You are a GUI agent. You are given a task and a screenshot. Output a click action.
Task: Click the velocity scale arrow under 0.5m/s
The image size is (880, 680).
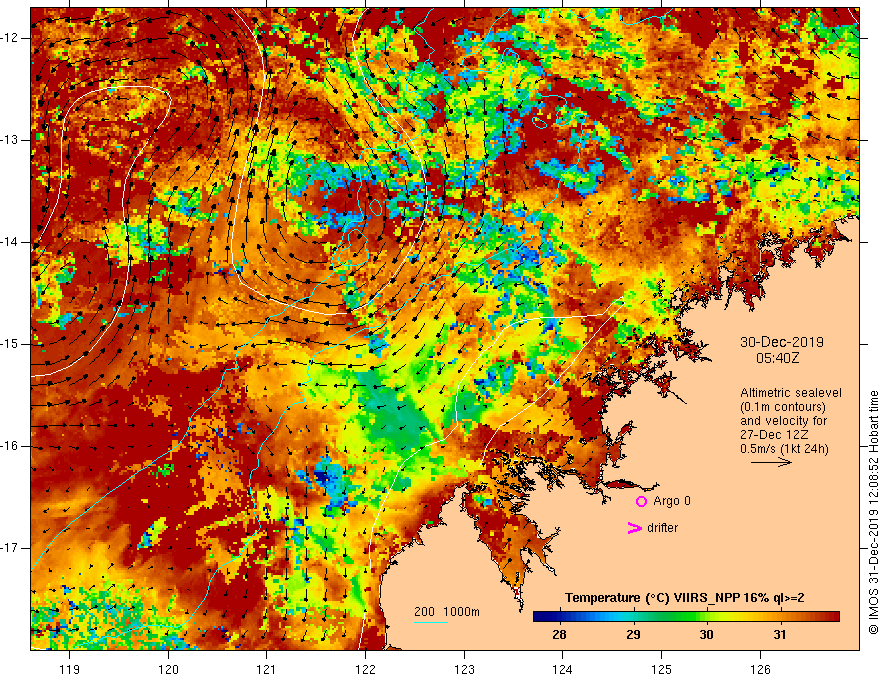click(x=771, y=462)
